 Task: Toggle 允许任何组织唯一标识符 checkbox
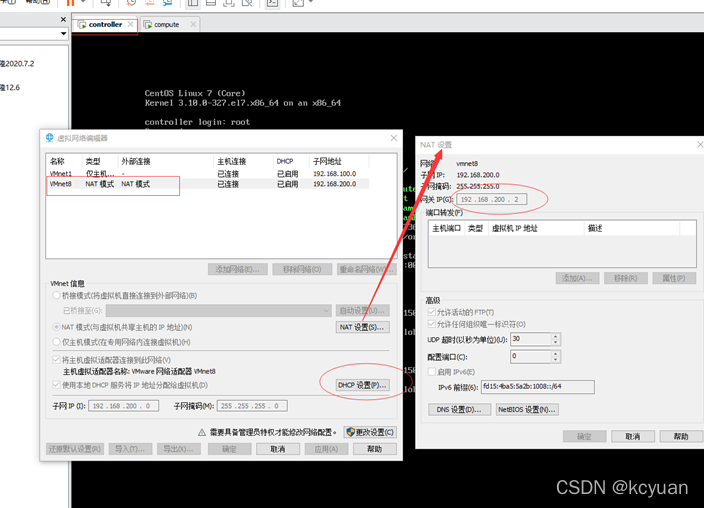[431, 324]
